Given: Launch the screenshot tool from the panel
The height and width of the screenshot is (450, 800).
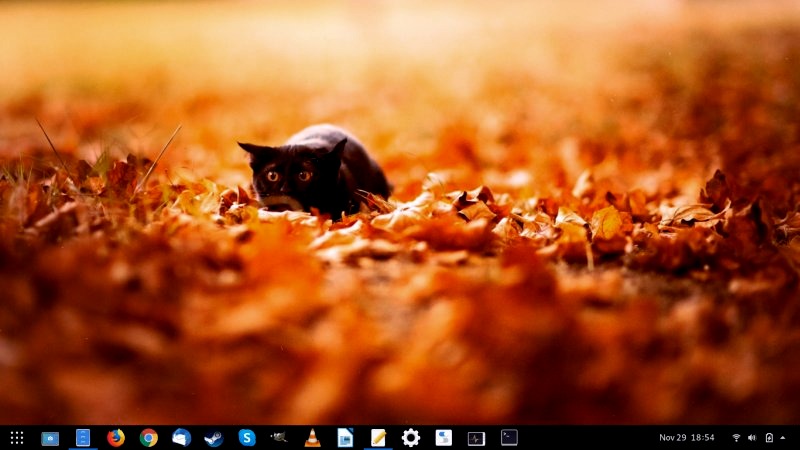Looking at the screenshot, I should pyautogui.click(x=50, y=438).
